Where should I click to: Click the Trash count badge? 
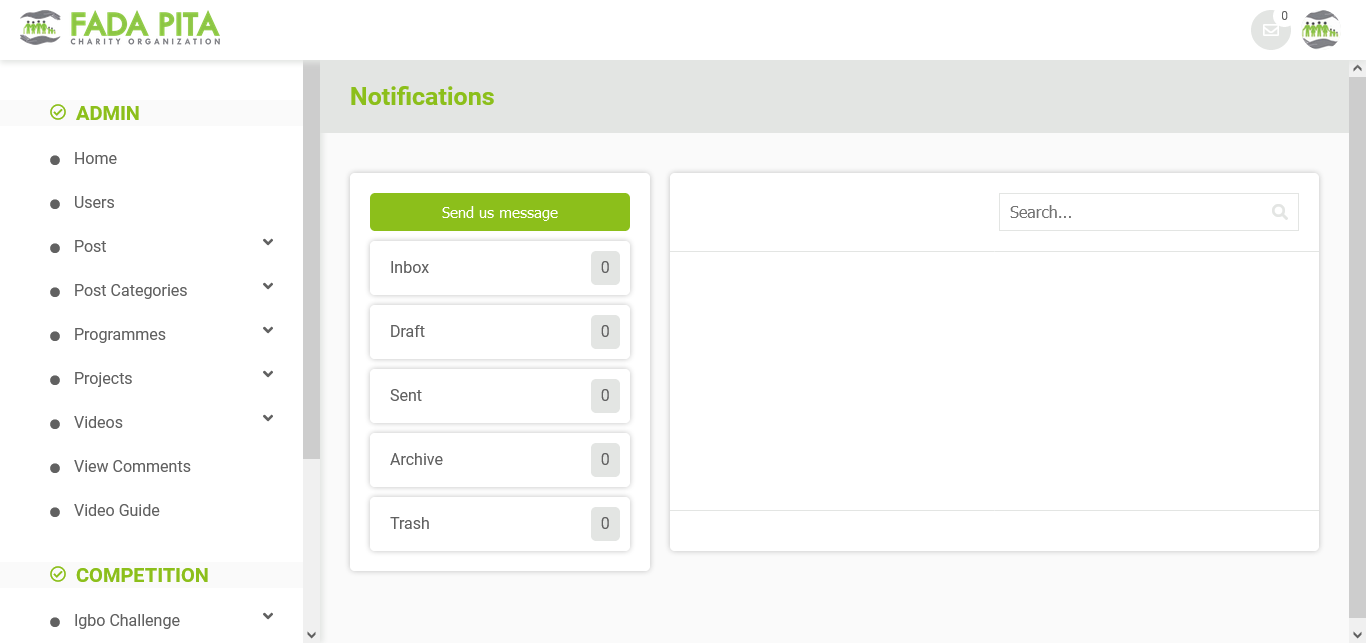605,524
